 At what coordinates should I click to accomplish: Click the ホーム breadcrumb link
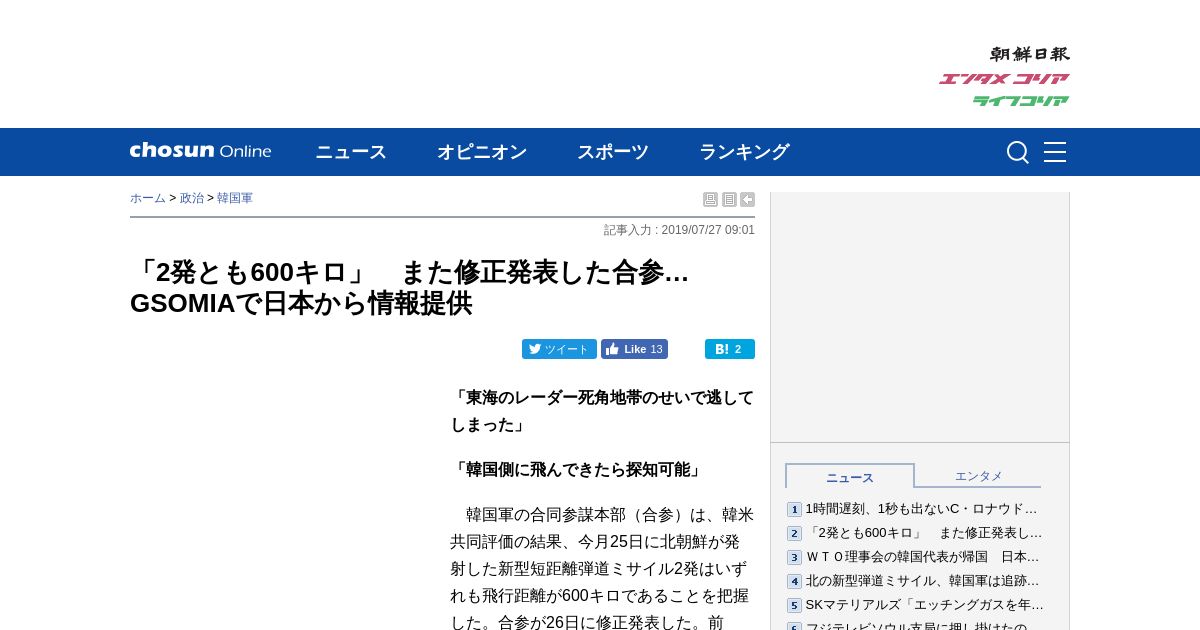[148, 198]
